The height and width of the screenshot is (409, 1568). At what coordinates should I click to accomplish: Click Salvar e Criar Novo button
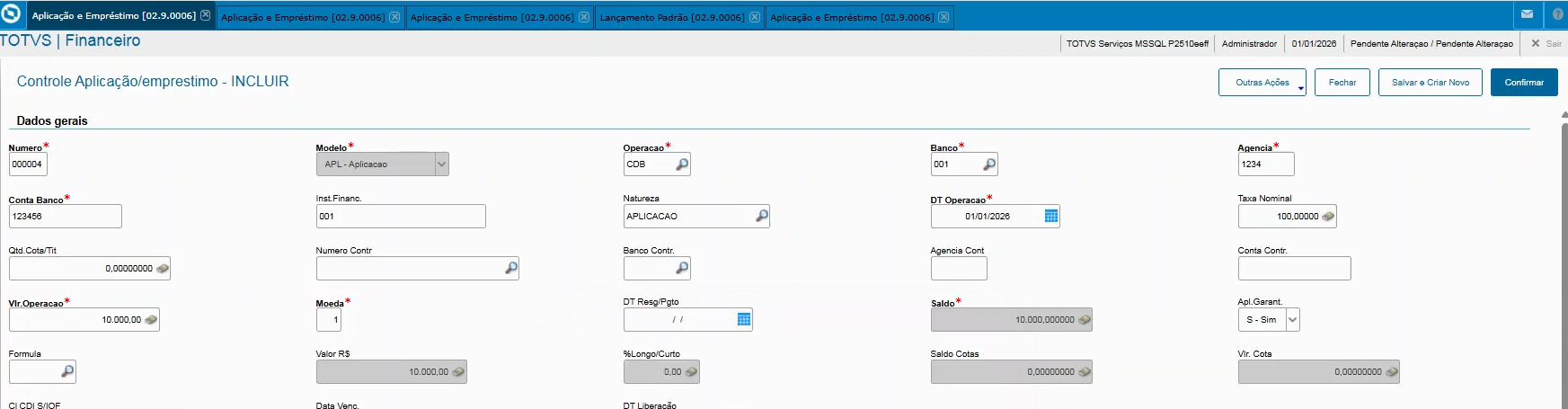(x=1431, y=83)
